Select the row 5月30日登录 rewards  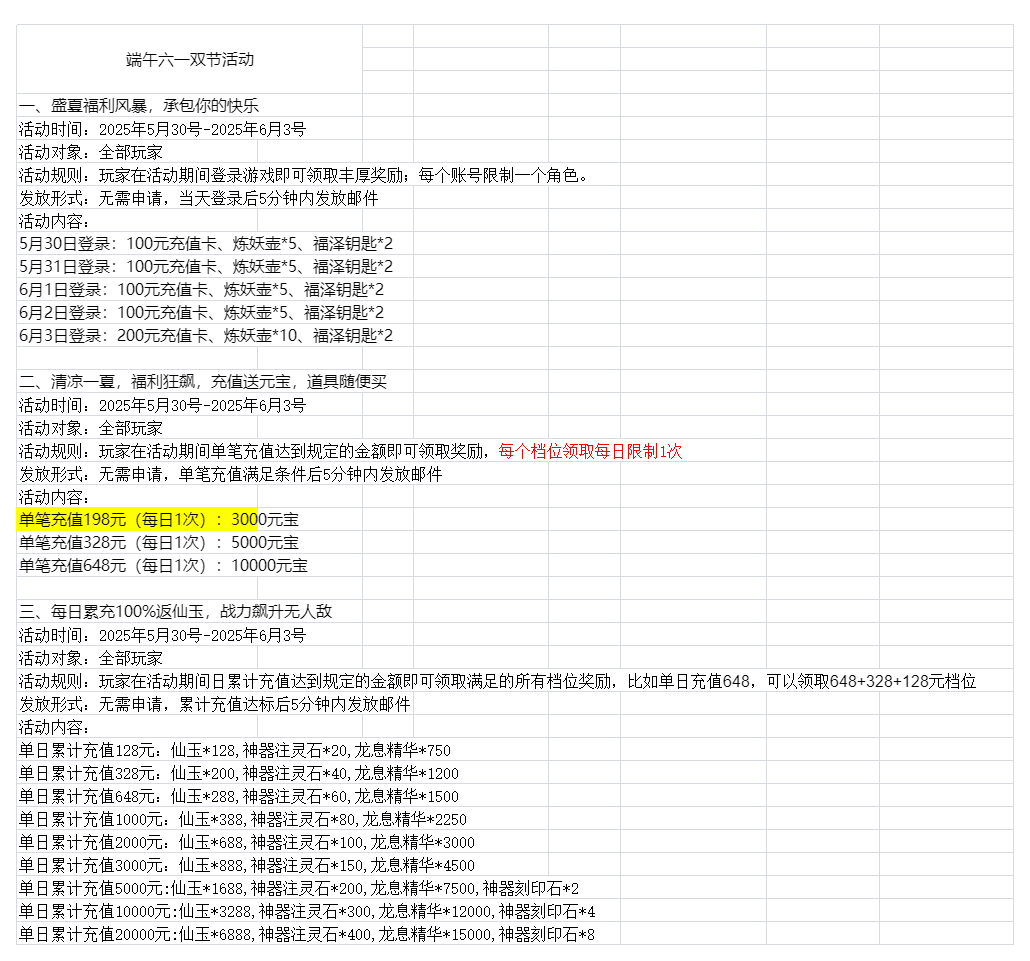click(206, 244)
